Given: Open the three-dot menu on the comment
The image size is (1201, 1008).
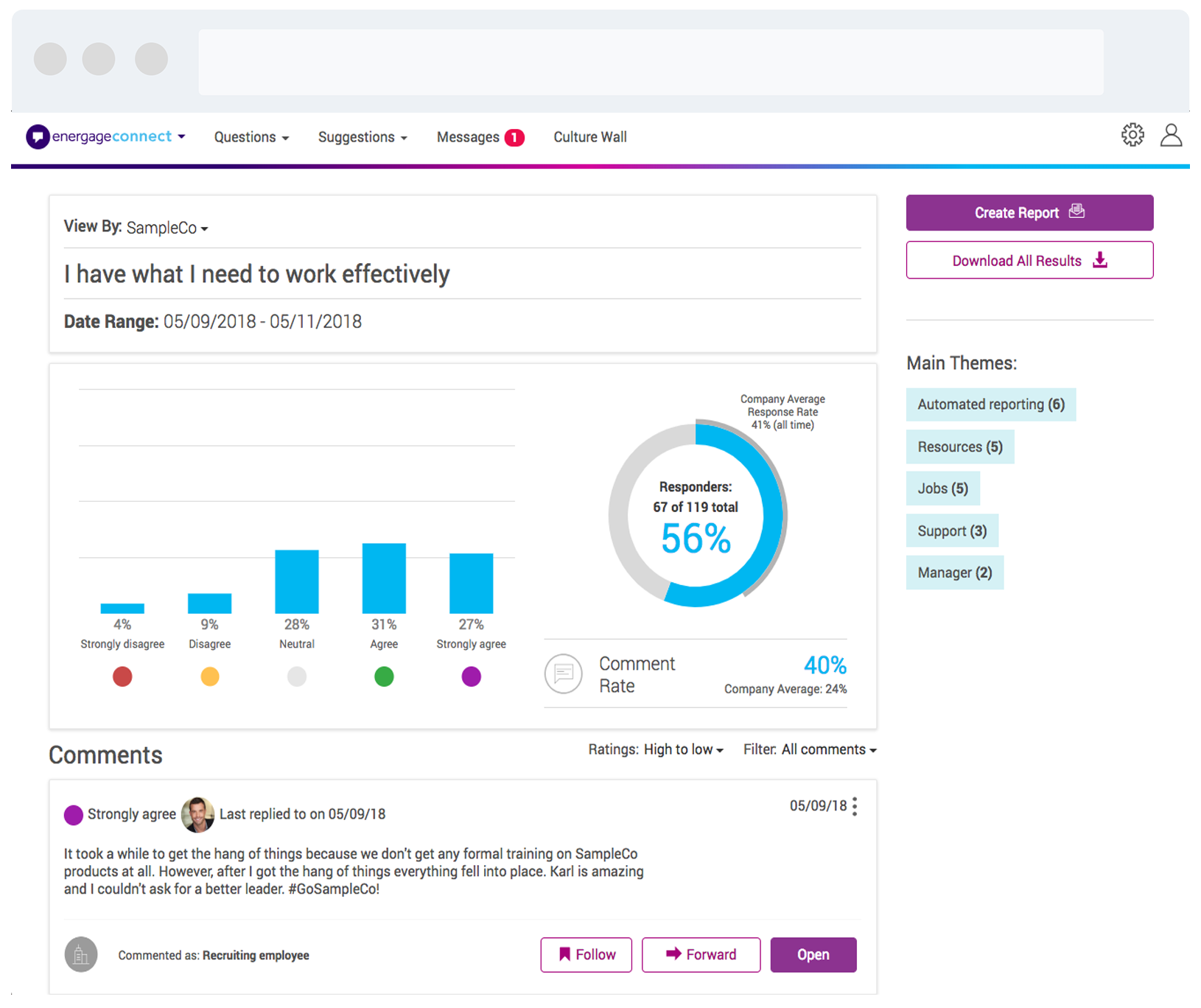Looking at the screenshot, I should coord(854,806).
